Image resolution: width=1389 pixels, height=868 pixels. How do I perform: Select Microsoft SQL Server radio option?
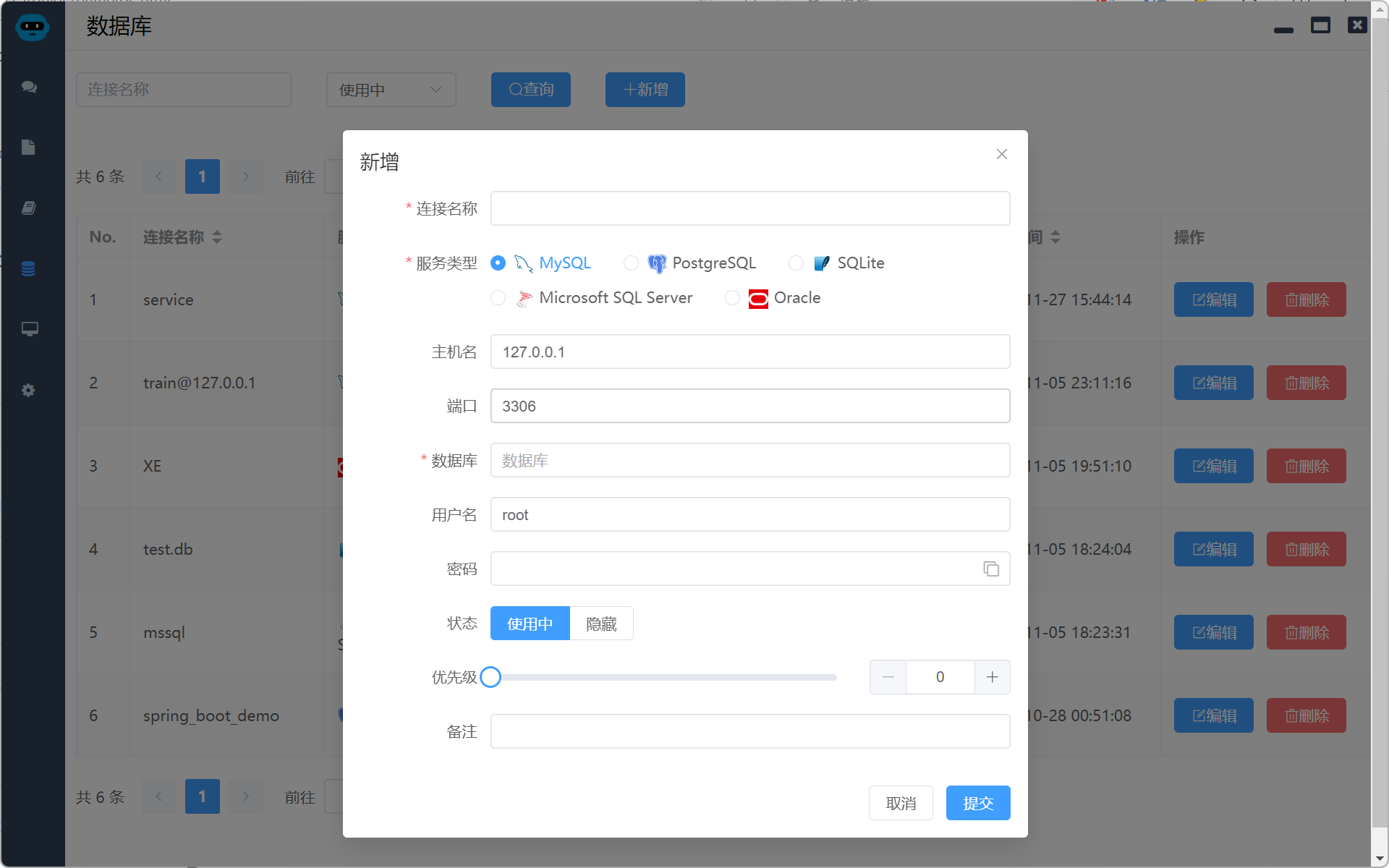(498, 298)
